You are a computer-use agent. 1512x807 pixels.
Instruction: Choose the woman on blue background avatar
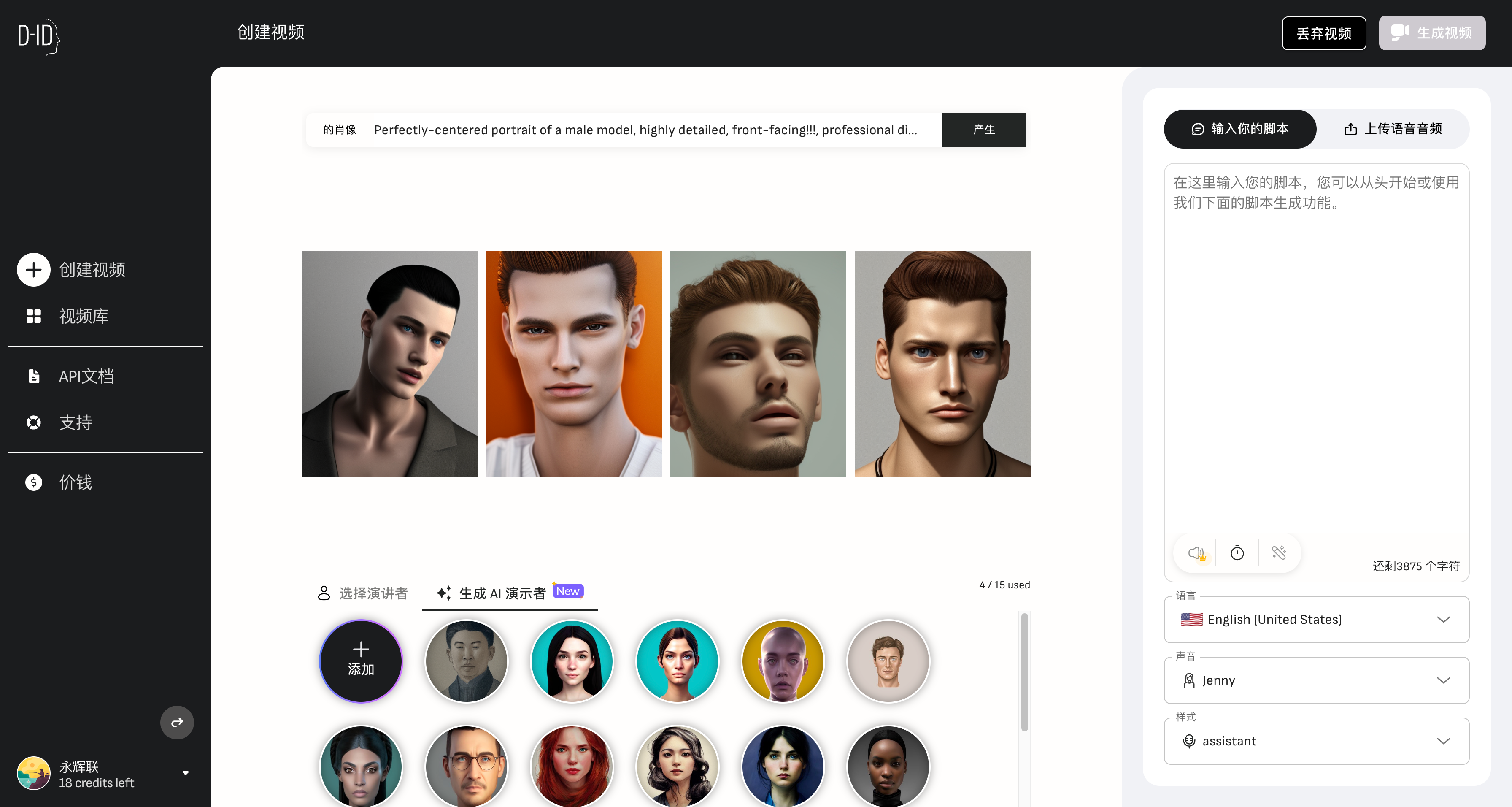pyautogui.click(x=783, y=766)
